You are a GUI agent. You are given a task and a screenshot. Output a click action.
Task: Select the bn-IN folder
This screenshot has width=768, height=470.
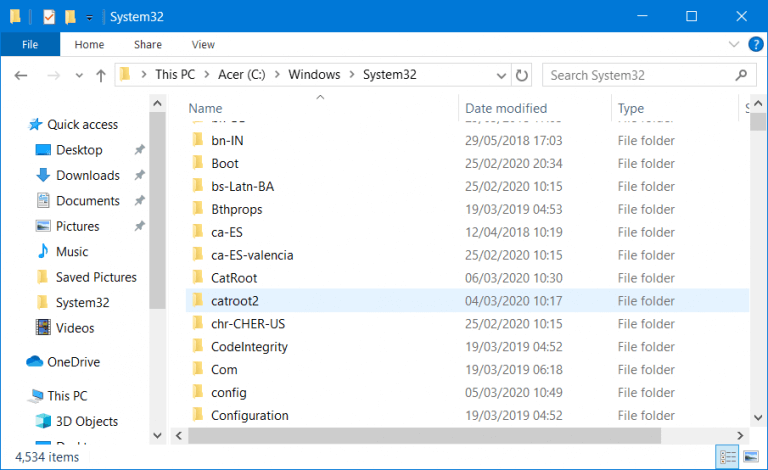click(x=227, y=141)
